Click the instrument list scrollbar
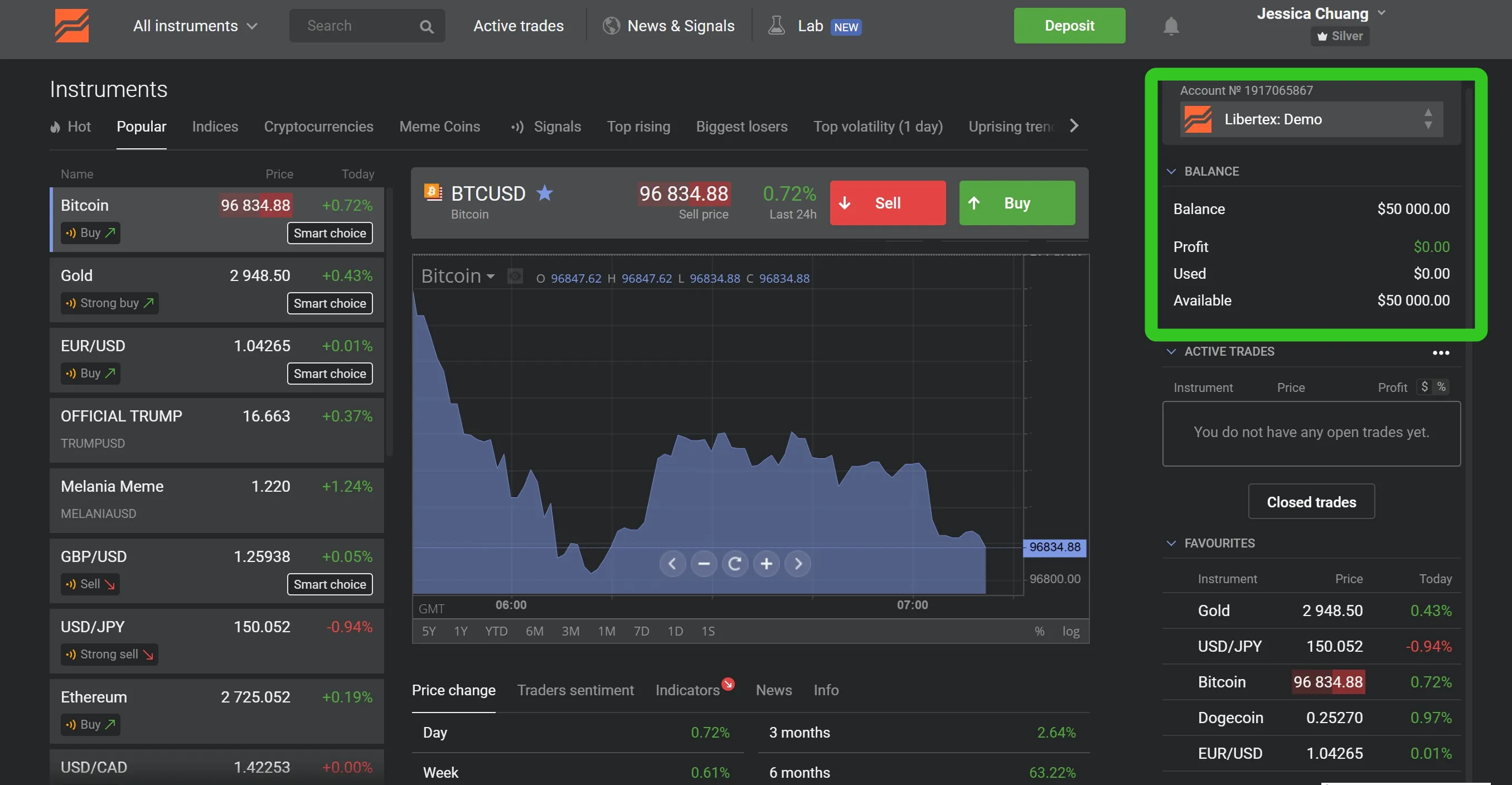The image size is (1512, 785). pyautogui.click(x=389, y=322)
